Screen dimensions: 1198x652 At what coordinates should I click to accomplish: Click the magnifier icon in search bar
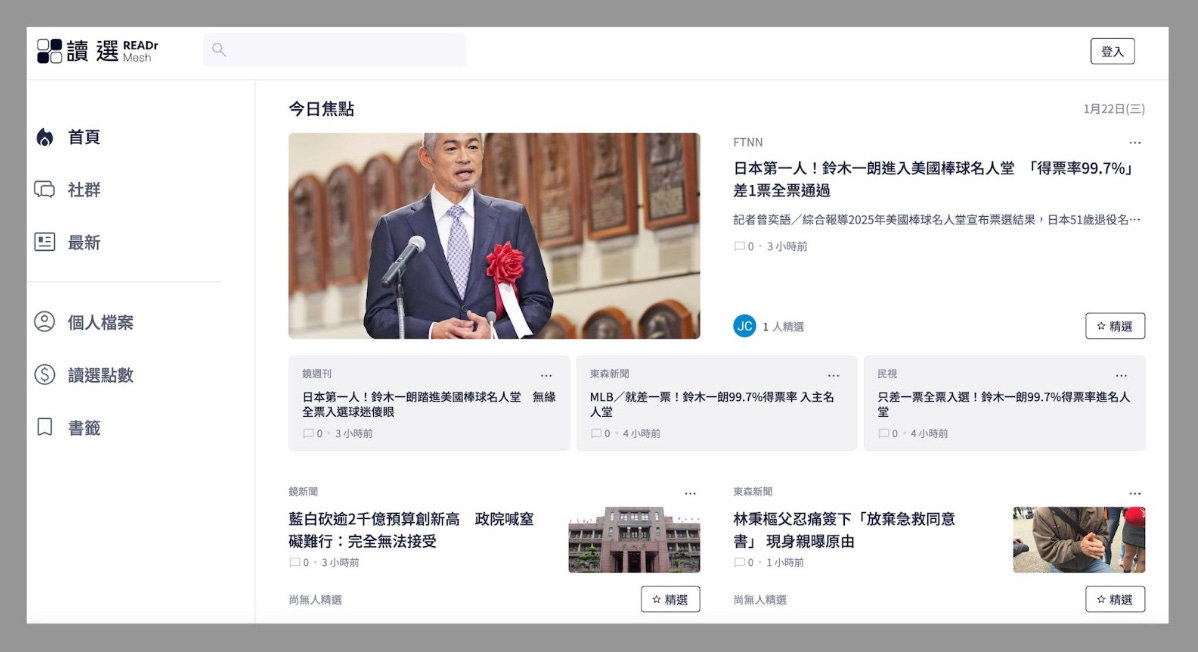click(x=219, y=50)
